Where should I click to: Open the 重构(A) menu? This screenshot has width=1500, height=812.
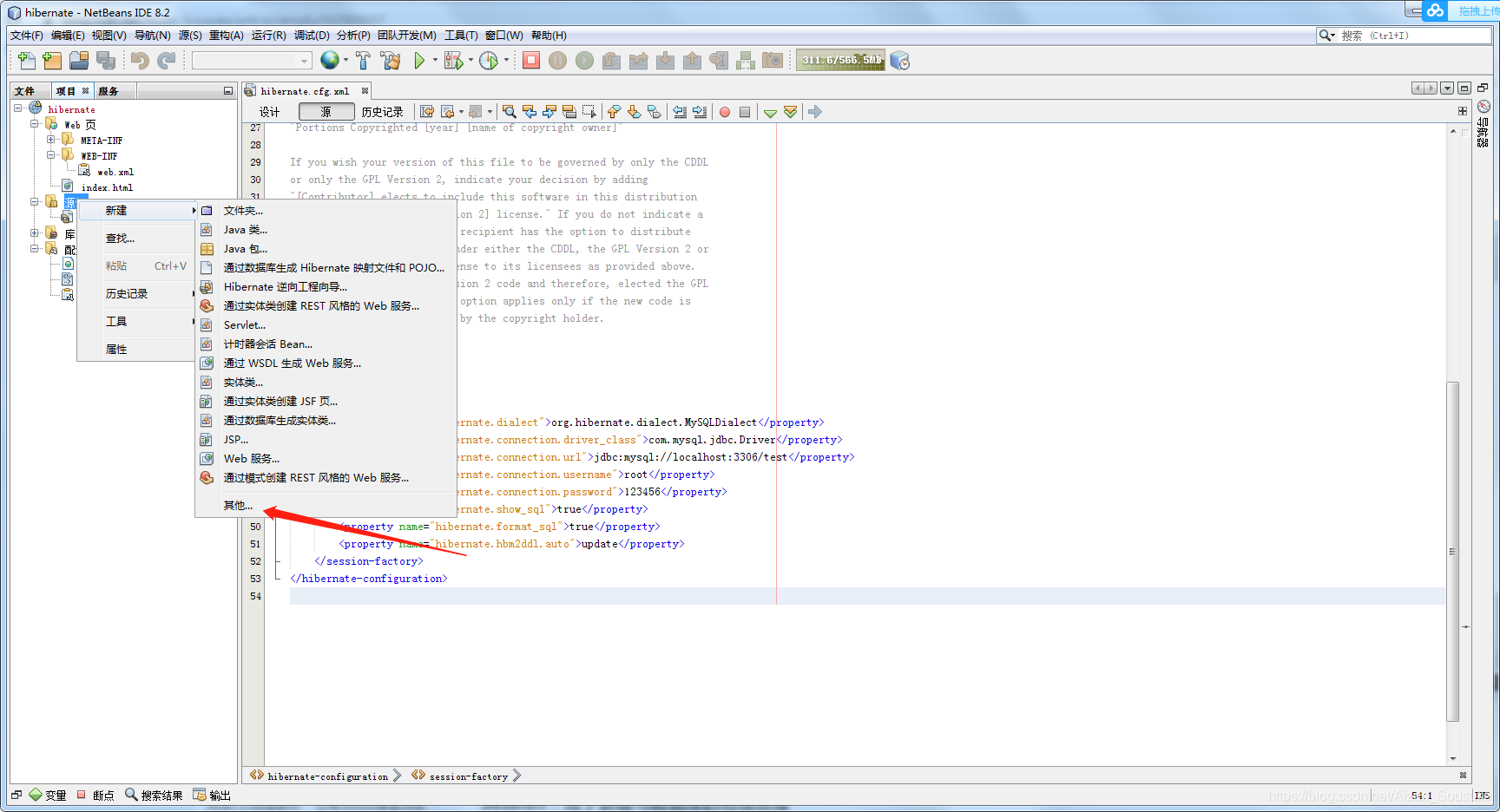point(227,36)
